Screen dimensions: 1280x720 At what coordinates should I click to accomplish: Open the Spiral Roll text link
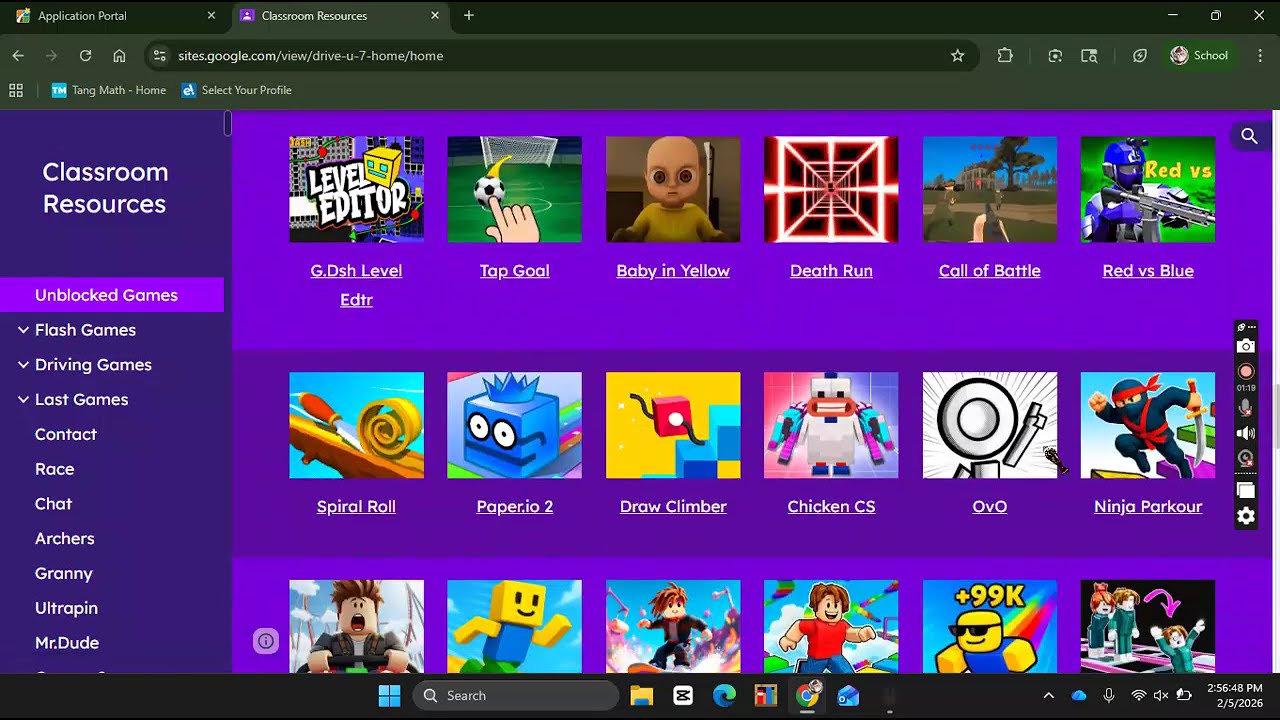pyautogui.click(x=356, y=507)
